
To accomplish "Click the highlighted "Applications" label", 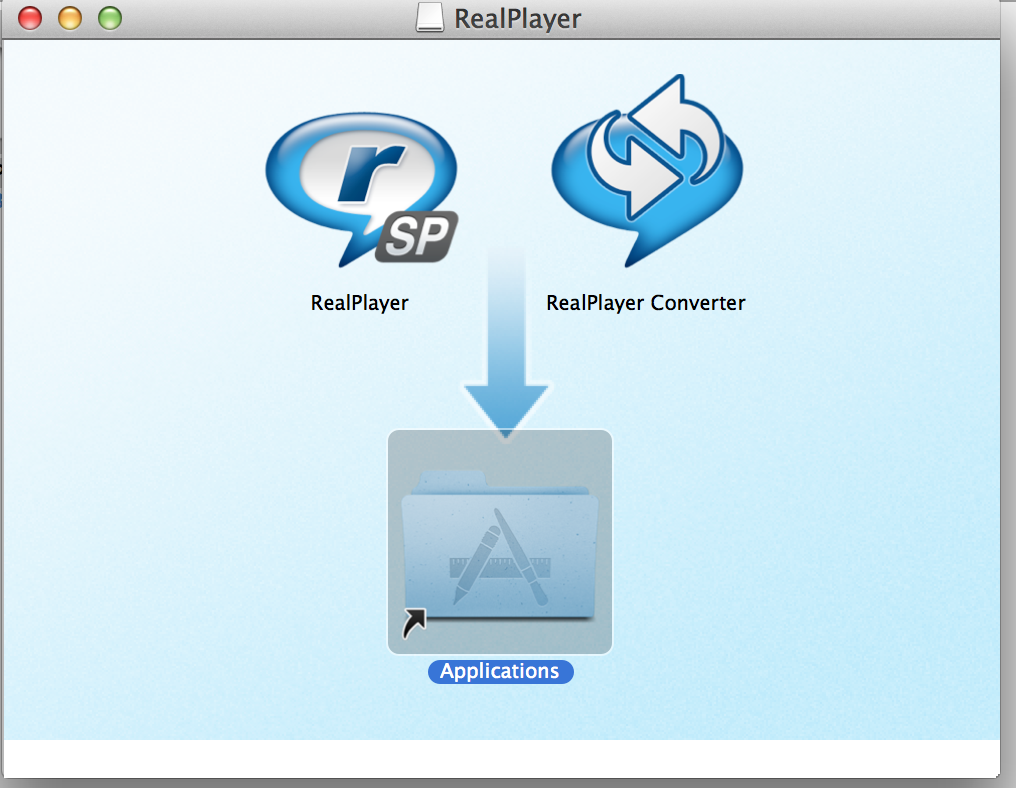I will (500, 671).
